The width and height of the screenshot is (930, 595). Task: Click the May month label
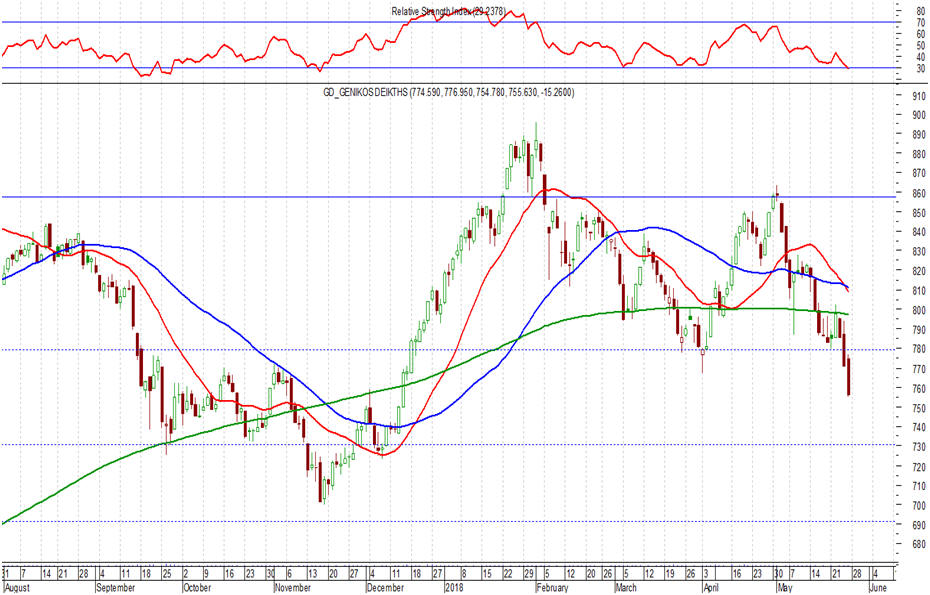785,587
